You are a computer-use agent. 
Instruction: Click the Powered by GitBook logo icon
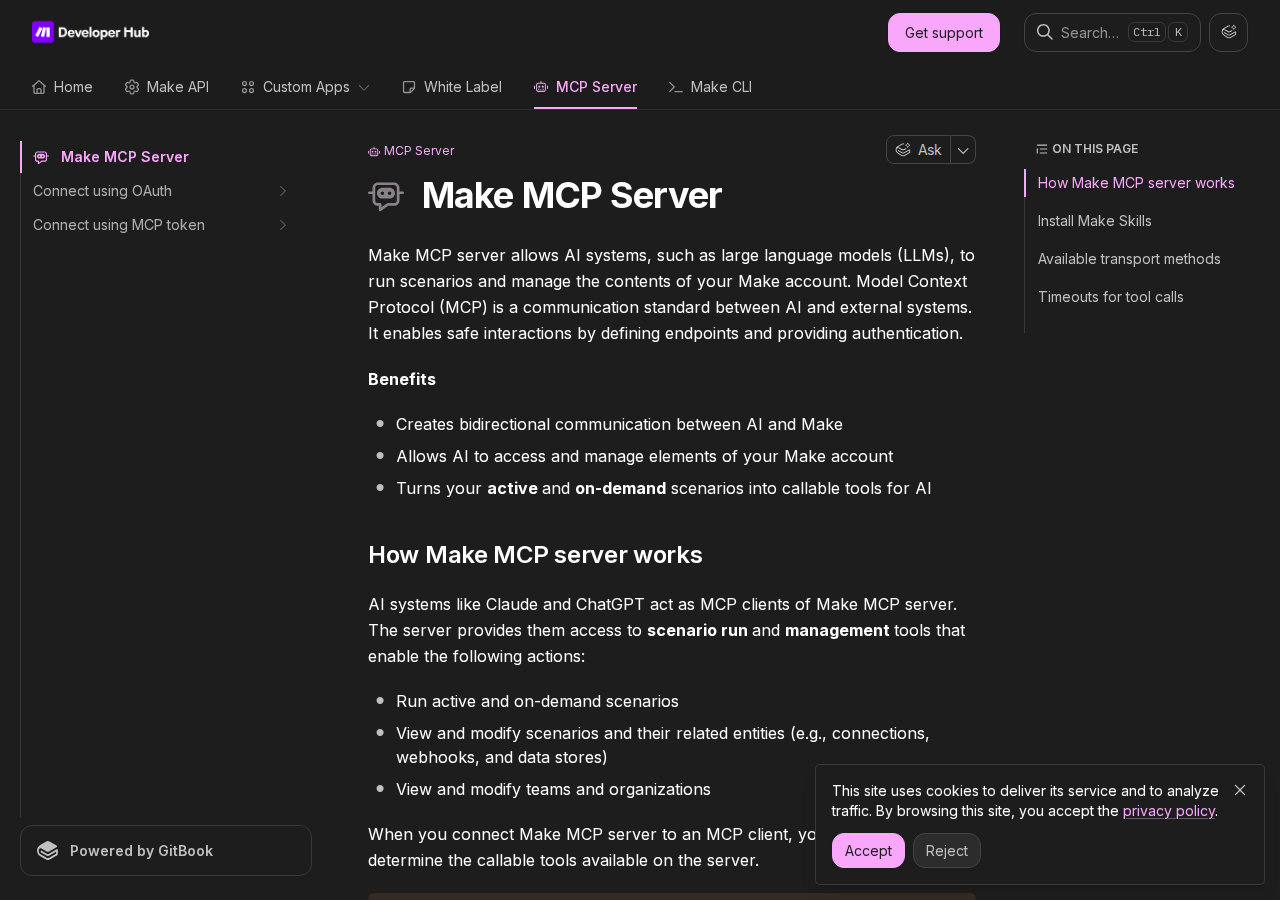(x=48, y=851)
